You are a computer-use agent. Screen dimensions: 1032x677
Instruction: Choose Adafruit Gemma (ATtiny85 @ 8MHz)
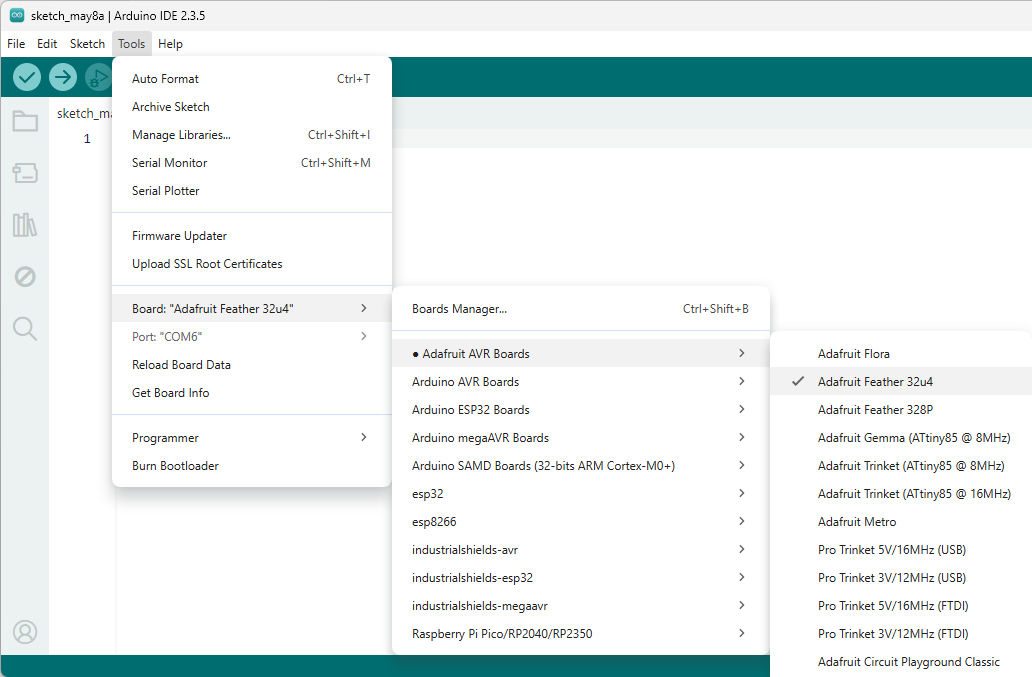pyautogui.click(x=901, y=438)
